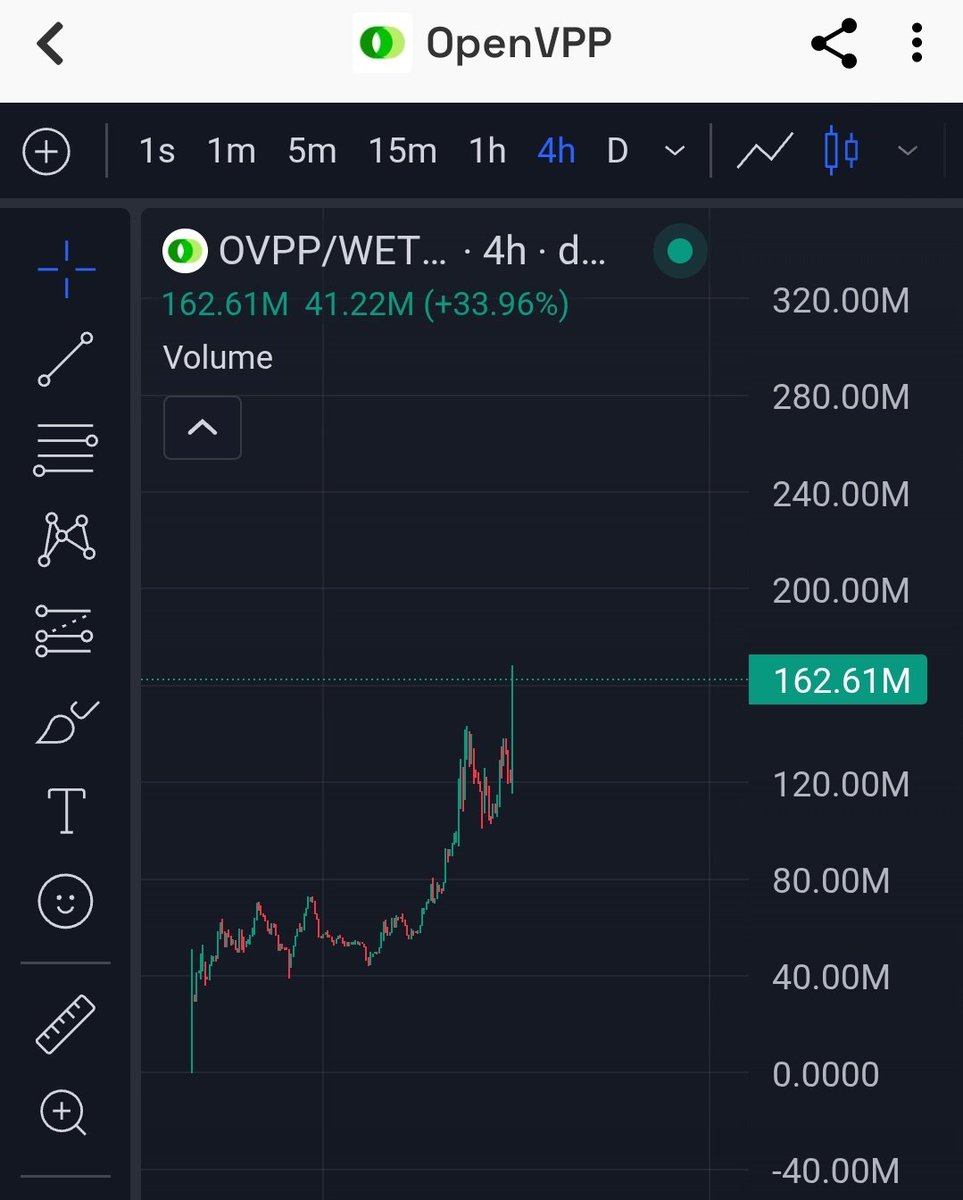This screenshot has width=963, height=1200.
Task: Open the candlestick chart type dropdown
Action: pyautogui.click(x=908, y=151)
